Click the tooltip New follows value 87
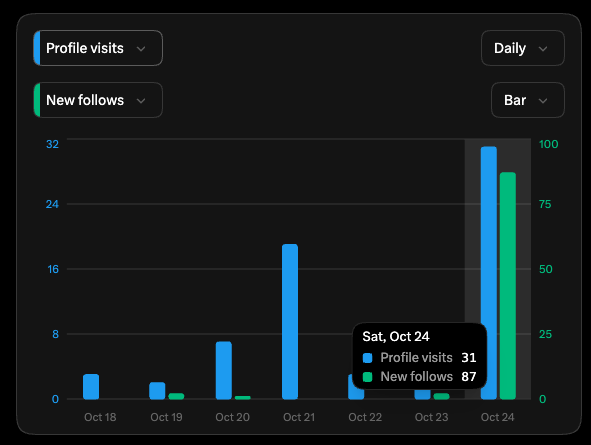This screenshot has height=445, width=591. [469, 376]
